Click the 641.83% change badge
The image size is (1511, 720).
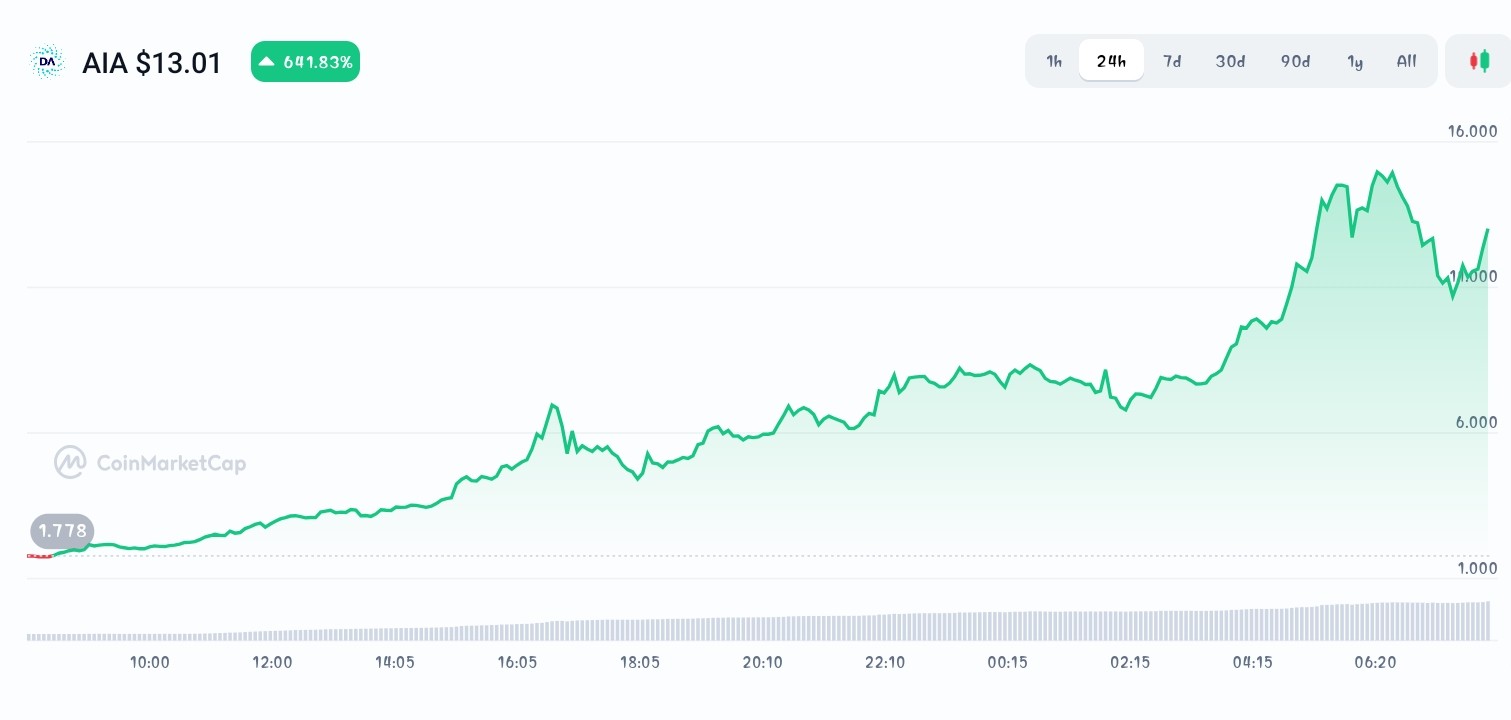click(305, 62)
